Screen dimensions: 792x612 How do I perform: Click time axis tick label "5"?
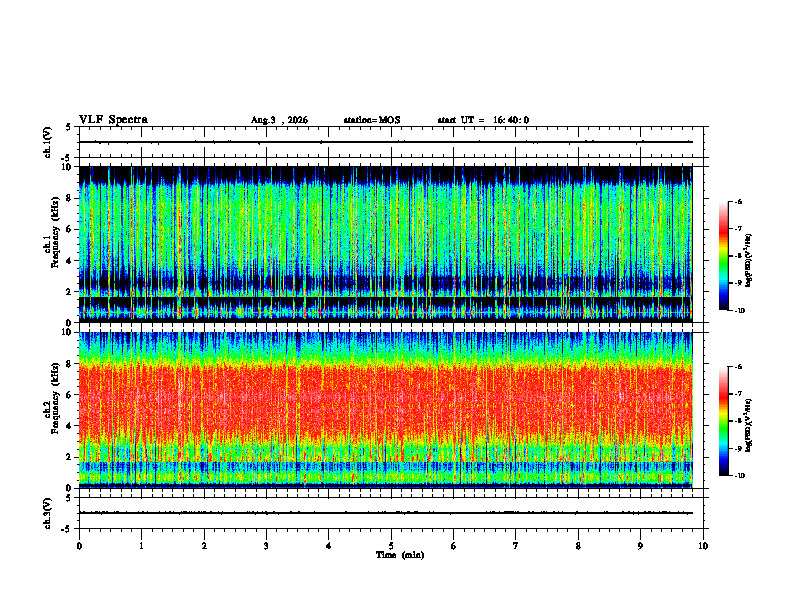391,546
